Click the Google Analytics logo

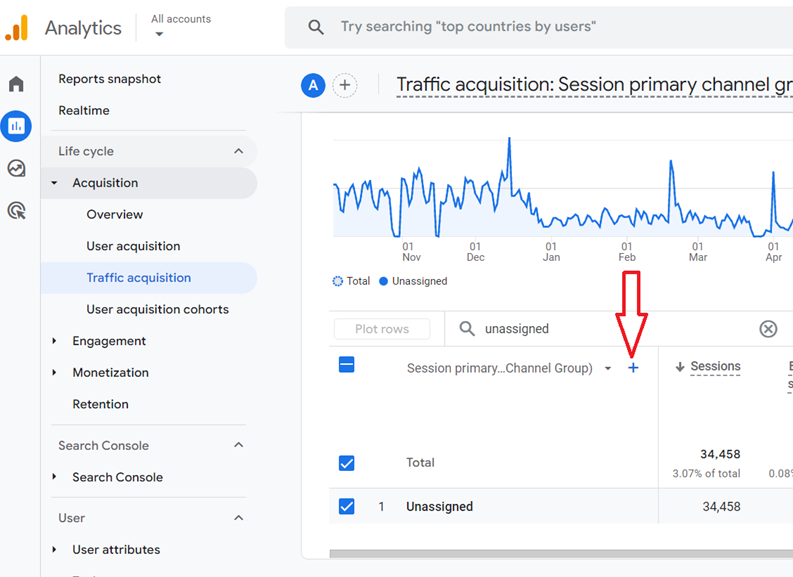(17, 28)
